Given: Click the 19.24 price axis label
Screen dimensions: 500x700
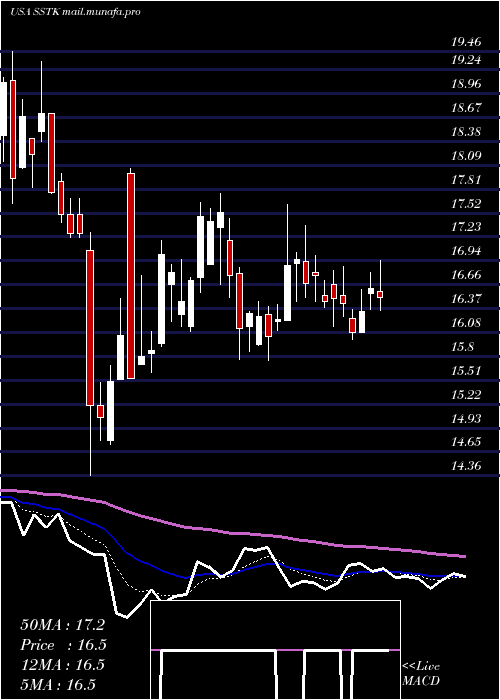Looking at the screenshot, I should [x=466, y=60].
